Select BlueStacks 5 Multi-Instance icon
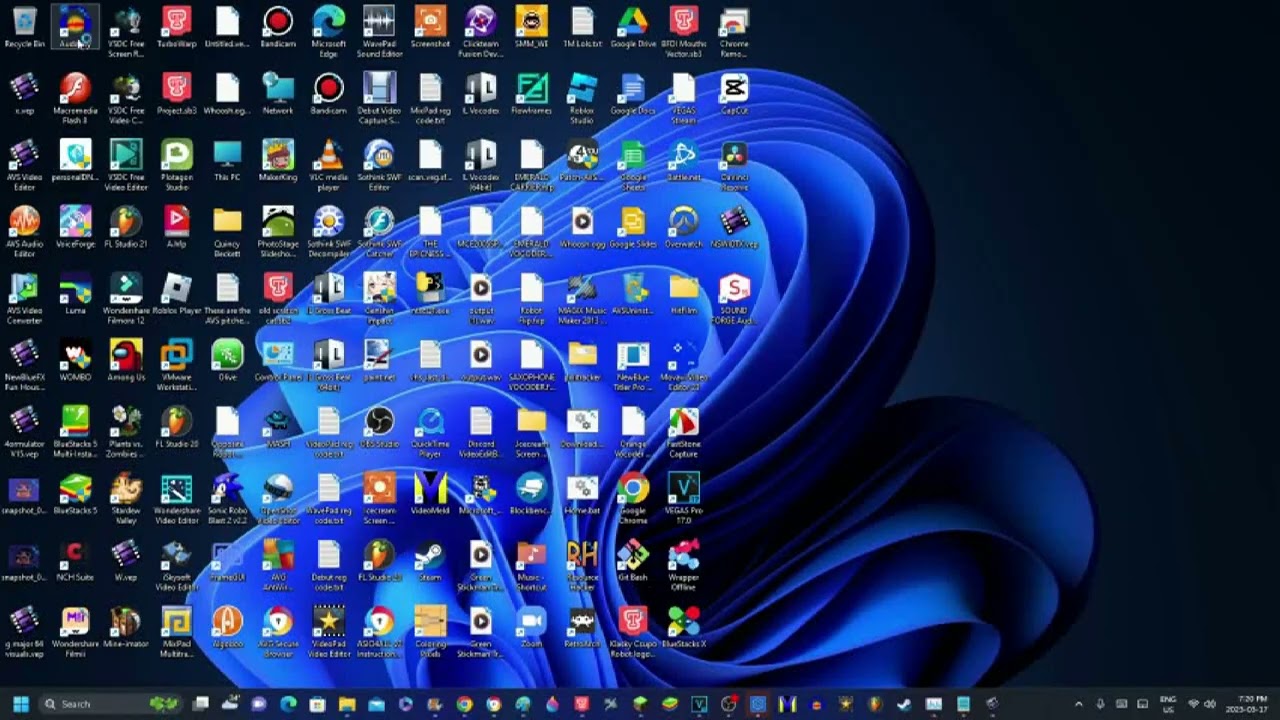Viewport: 1280px width, 720px height. click(x=75, y=432)
